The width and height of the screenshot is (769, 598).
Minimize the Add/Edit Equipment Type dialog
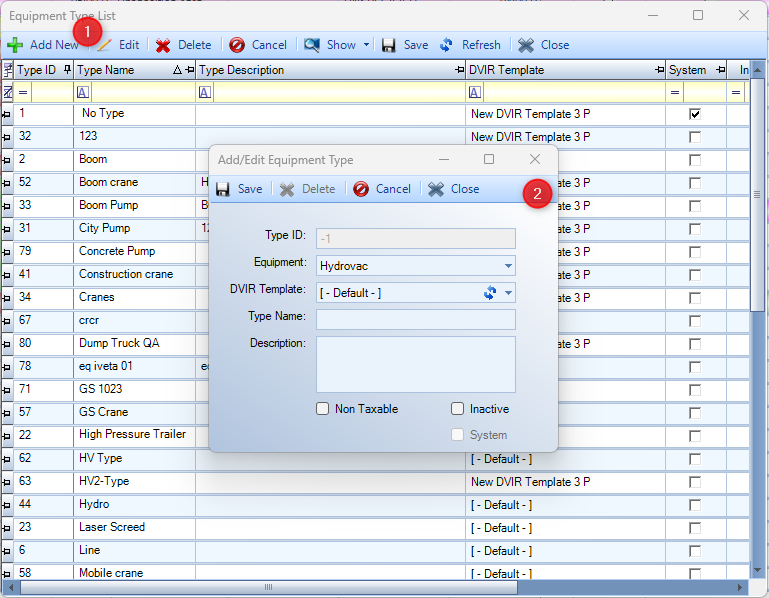(x=444, y=159)
